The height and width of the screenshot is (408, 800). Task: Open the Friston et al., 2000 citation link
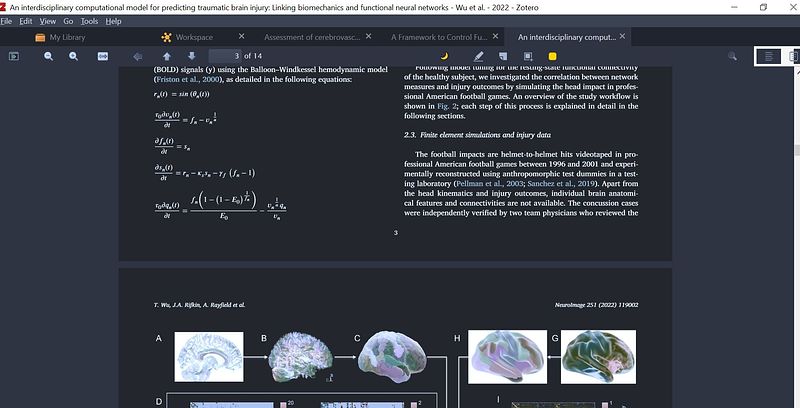point(189,79)
